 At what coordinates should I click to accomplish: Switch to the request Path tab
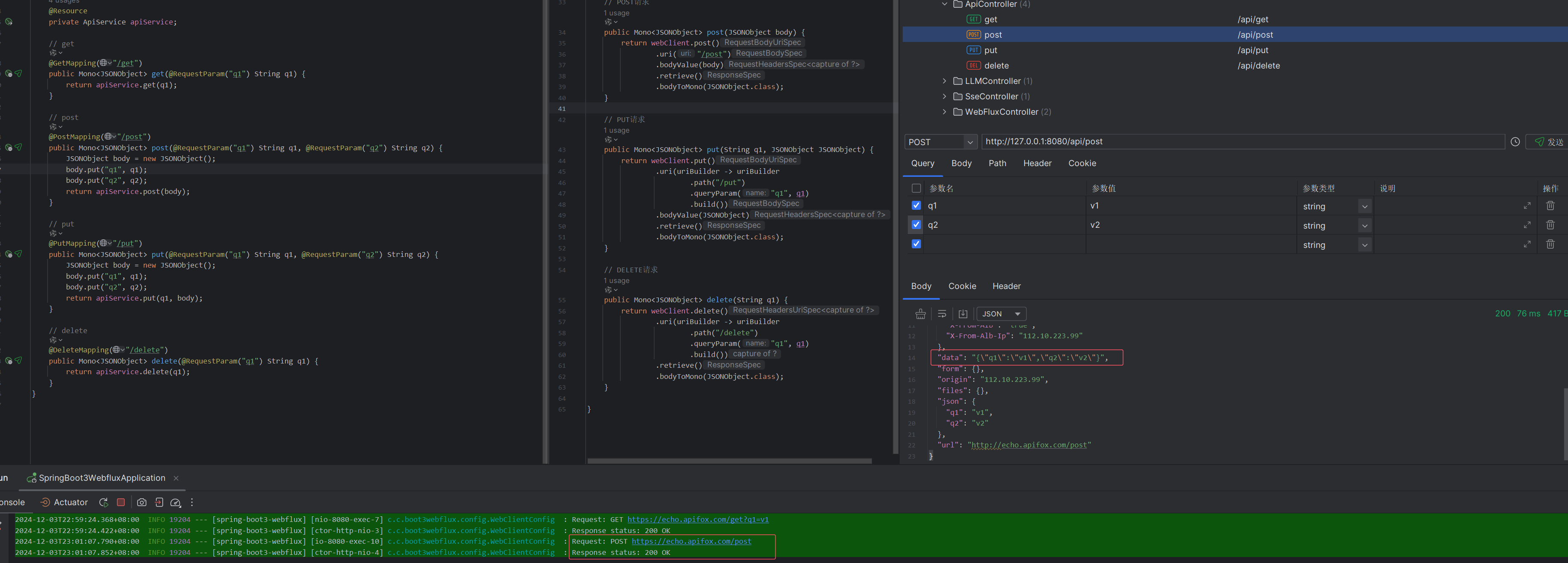point(997,163)
